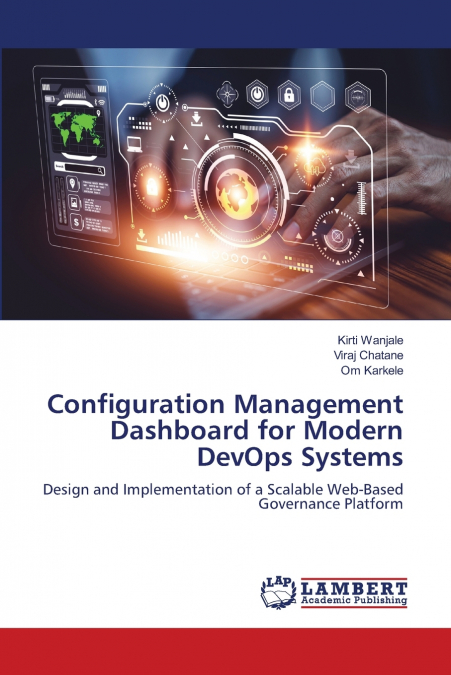The width and height of the screenshot is (451, 675).
Task: Click author name Om Karkele
Action: point(372,371)
